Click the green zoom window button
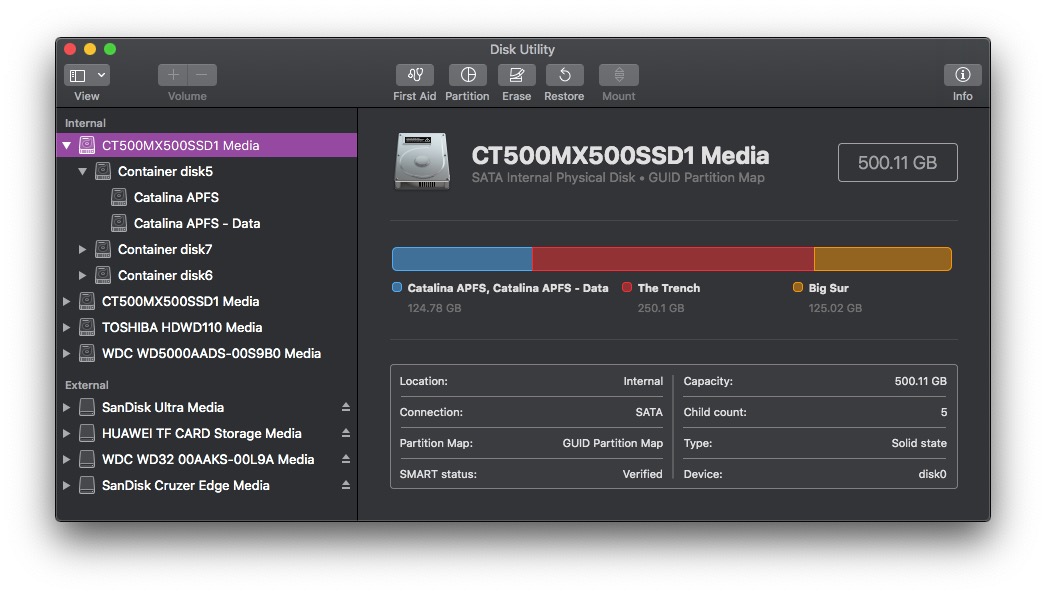 110,49
